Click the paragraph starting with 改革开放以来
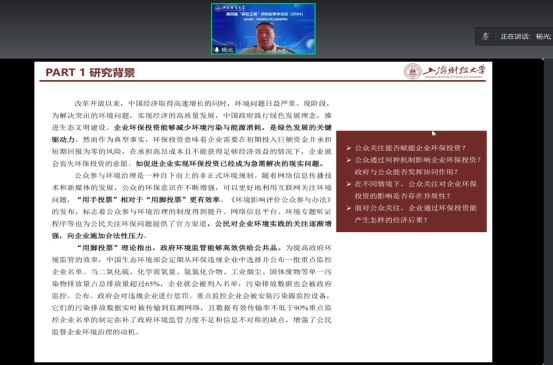This screenshot has height=365, width=553. (192, 134)
